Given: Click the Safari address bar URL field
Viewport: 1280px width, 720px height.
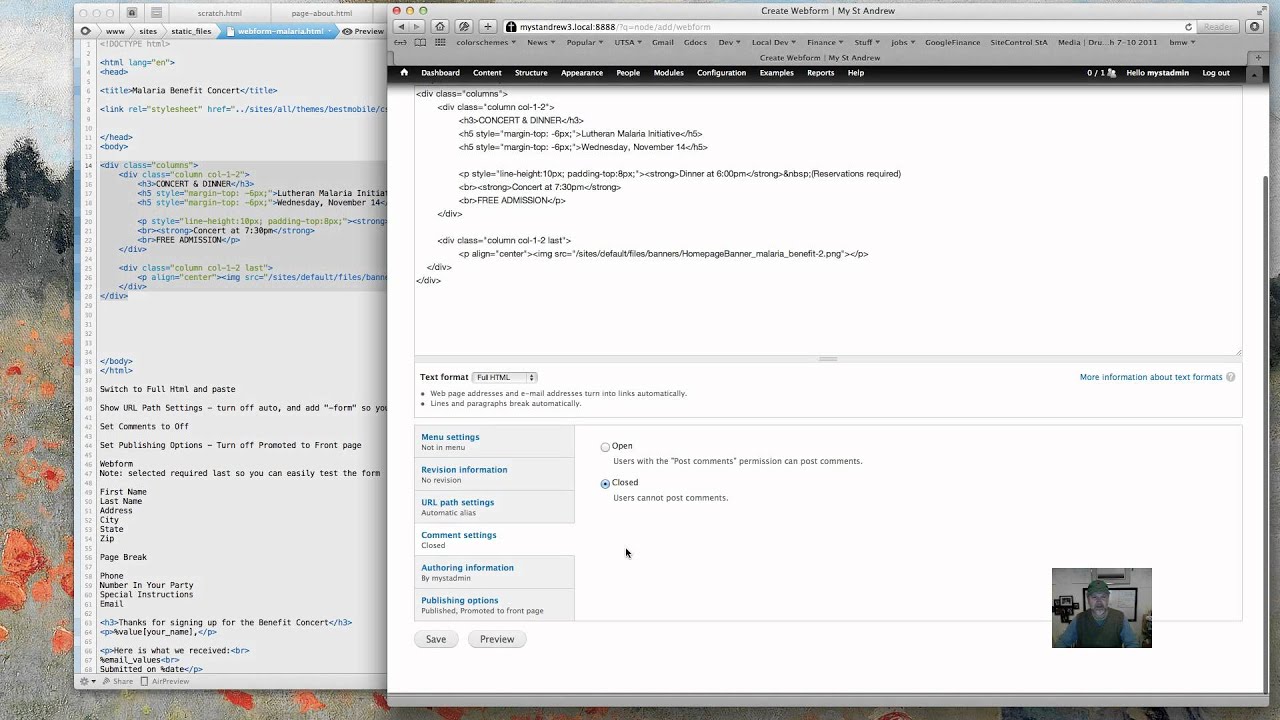Looking at the screenshot, I should (849, 27).
